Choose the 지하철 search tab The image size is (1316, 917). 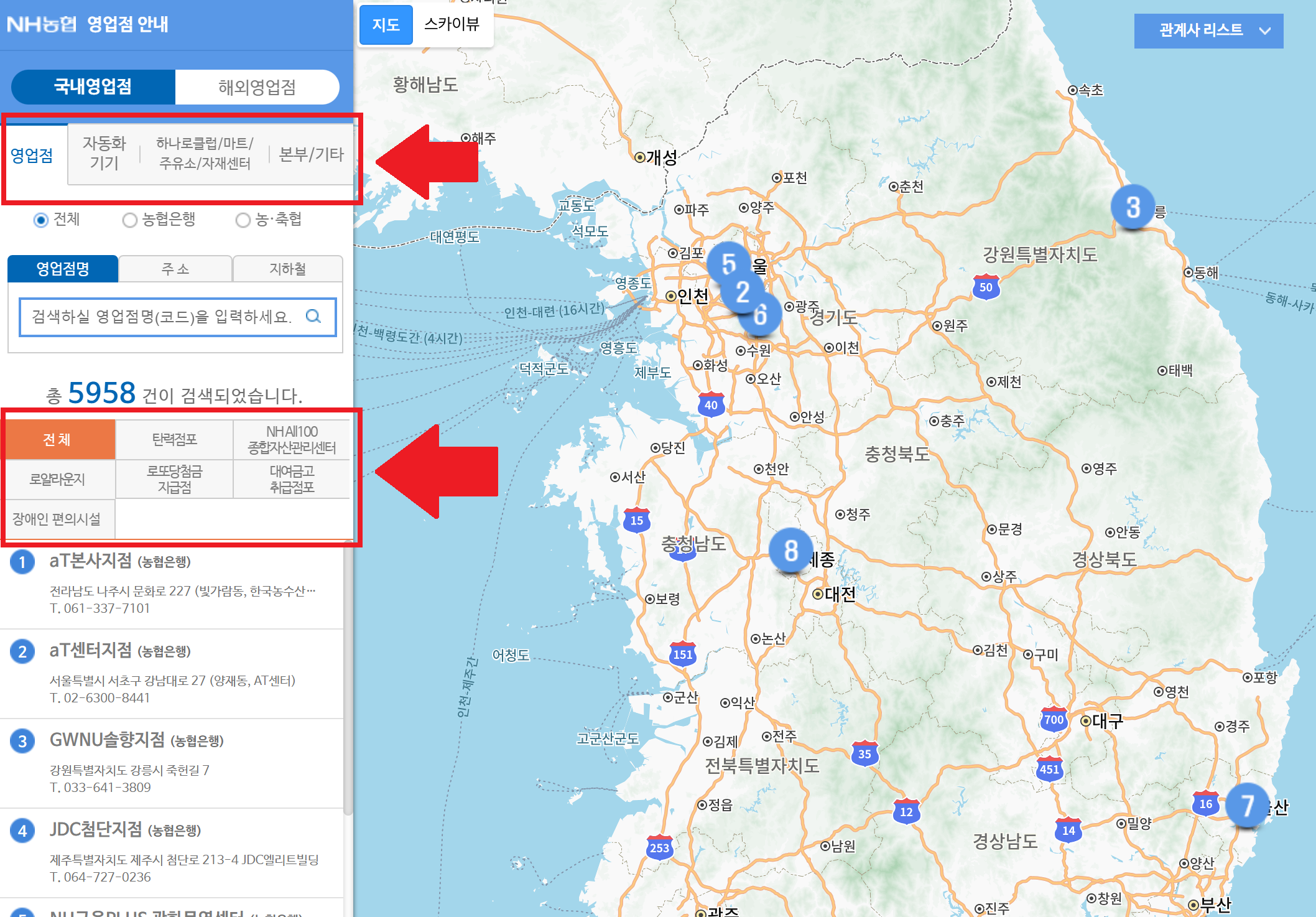point(287,269)
